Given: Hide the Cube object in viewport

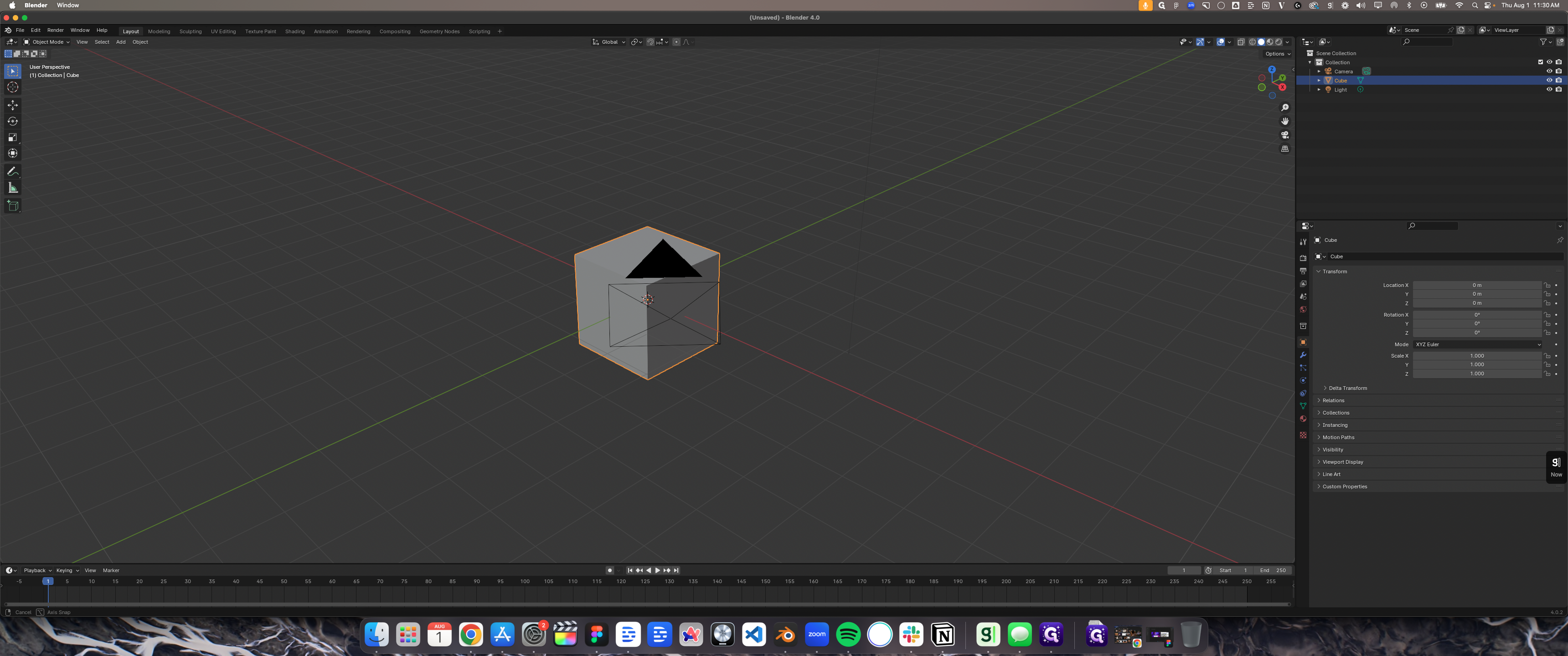Looking at the screenshot, I should click(1549, 80).
